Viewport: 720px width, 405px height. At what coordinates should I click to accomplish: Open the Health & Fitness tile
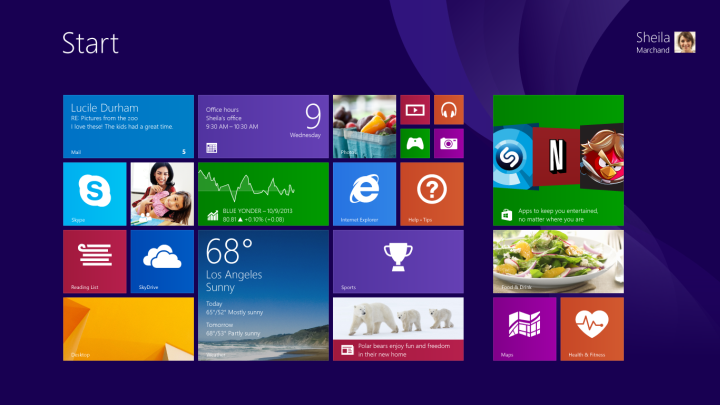591,328
